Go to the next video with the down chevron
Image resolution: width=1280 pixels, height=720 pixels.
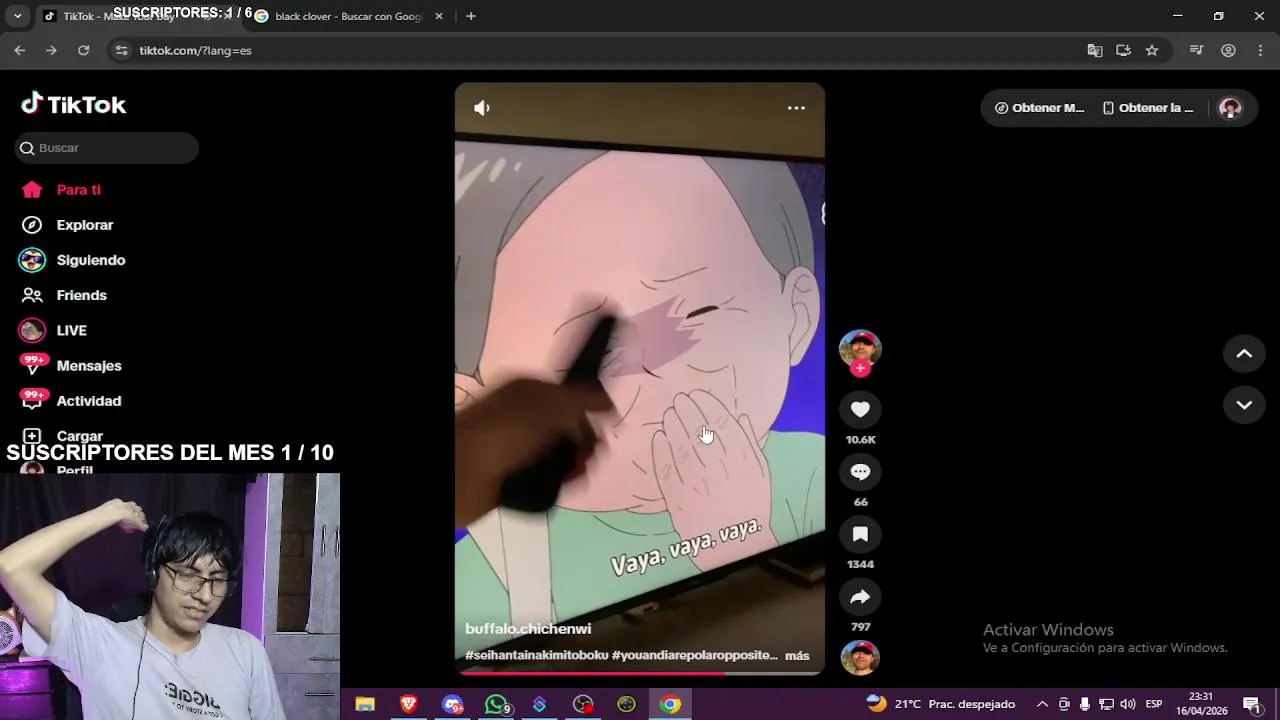point(1244,405)
